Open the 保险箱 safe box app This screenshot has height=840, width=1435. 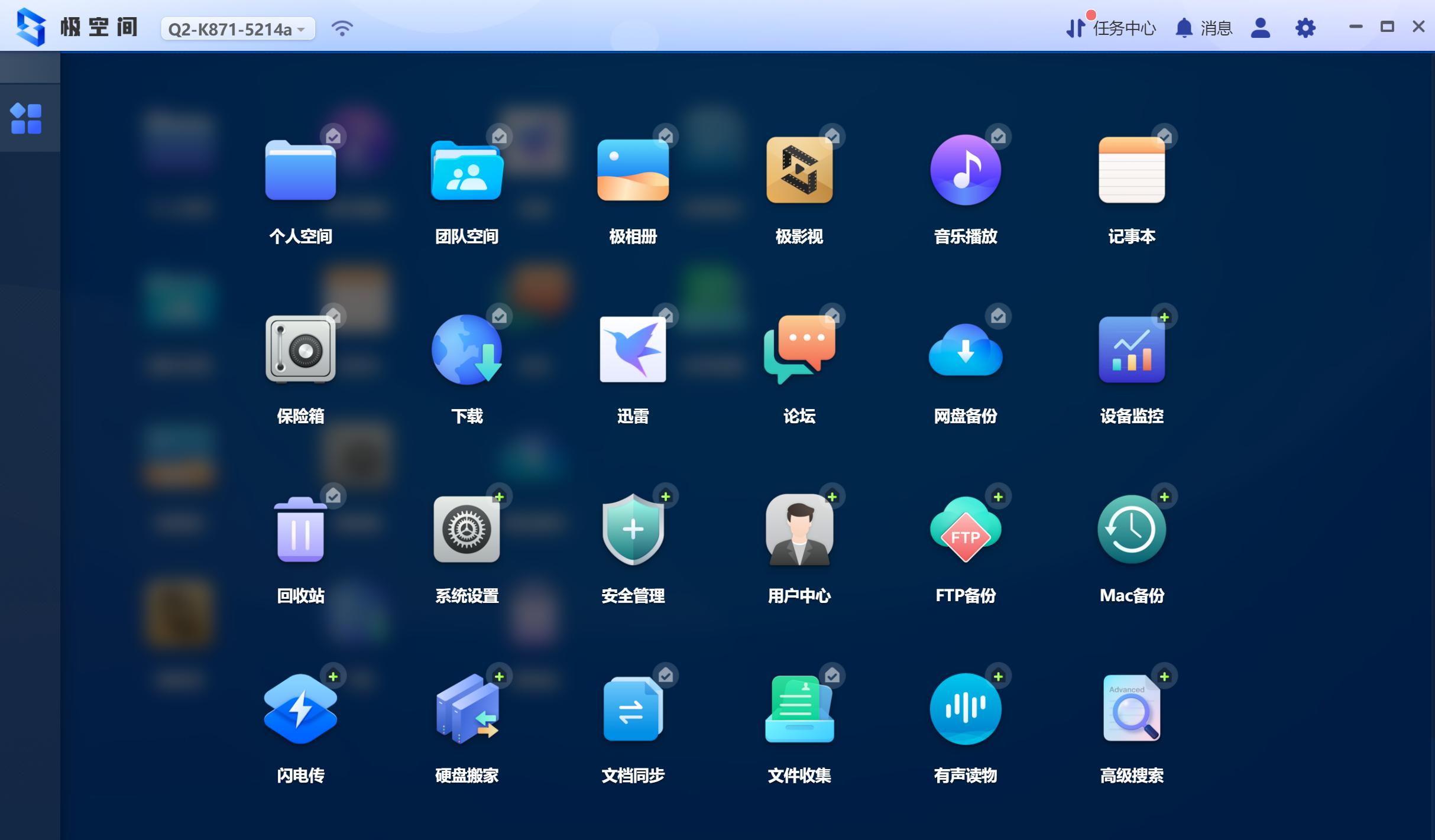click(300, 350)
